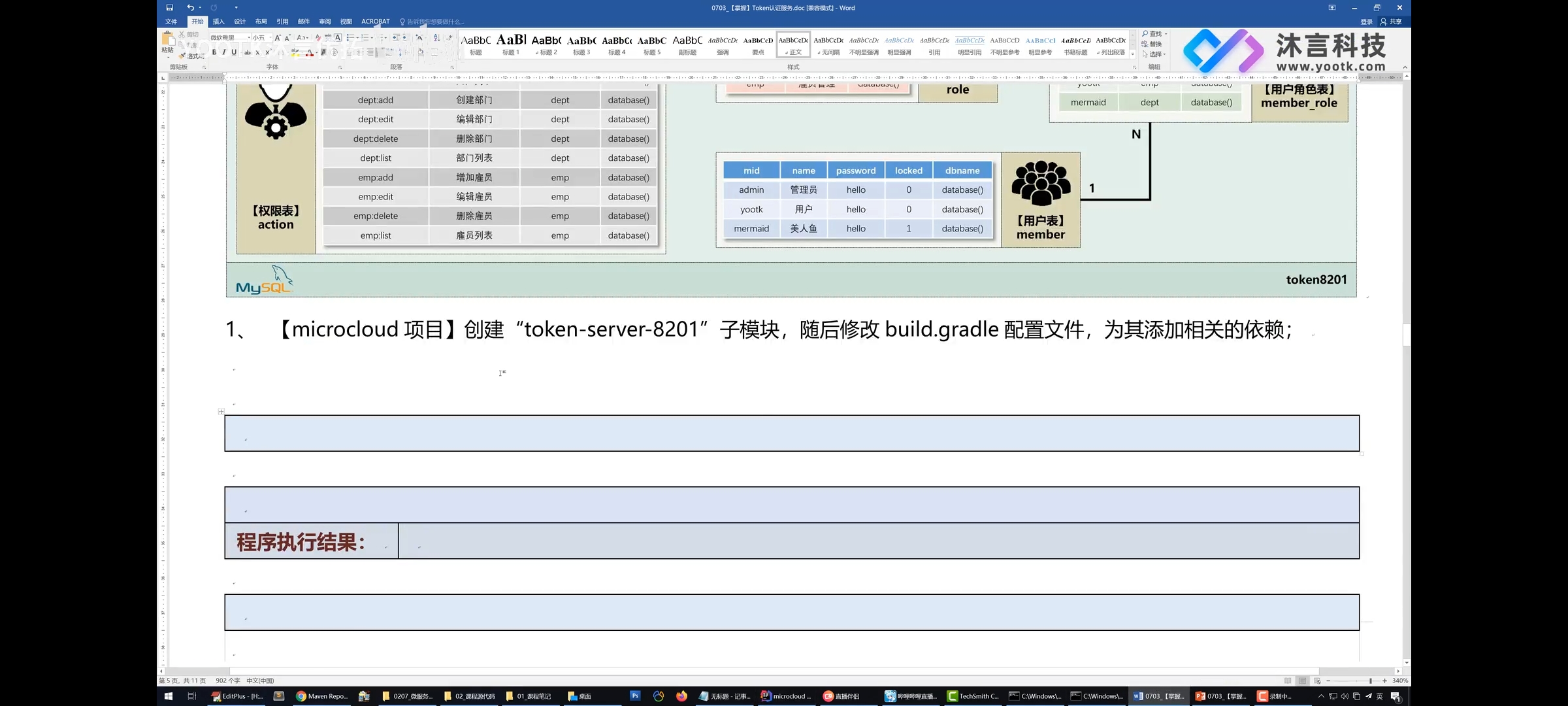
Task: Click the table move handle icon
Action: (221, 411)
